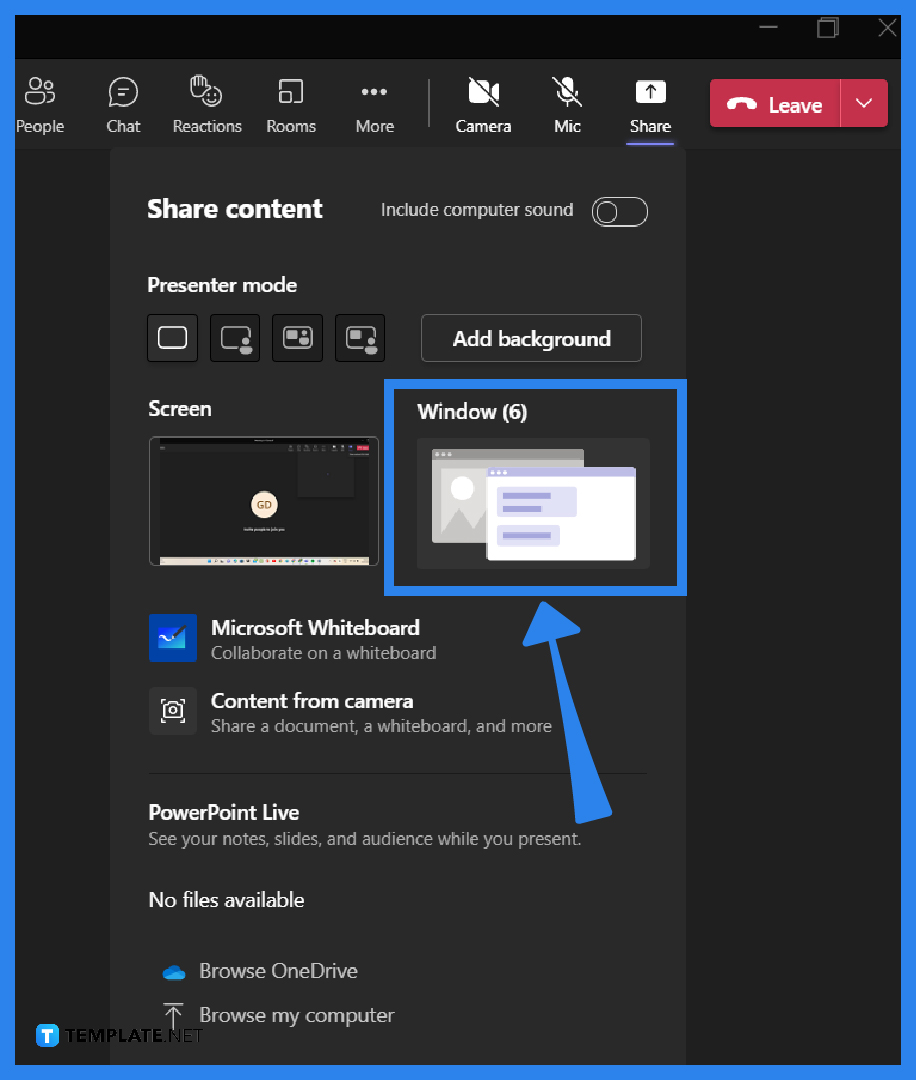Open the People panel

(x=39, y=103)
